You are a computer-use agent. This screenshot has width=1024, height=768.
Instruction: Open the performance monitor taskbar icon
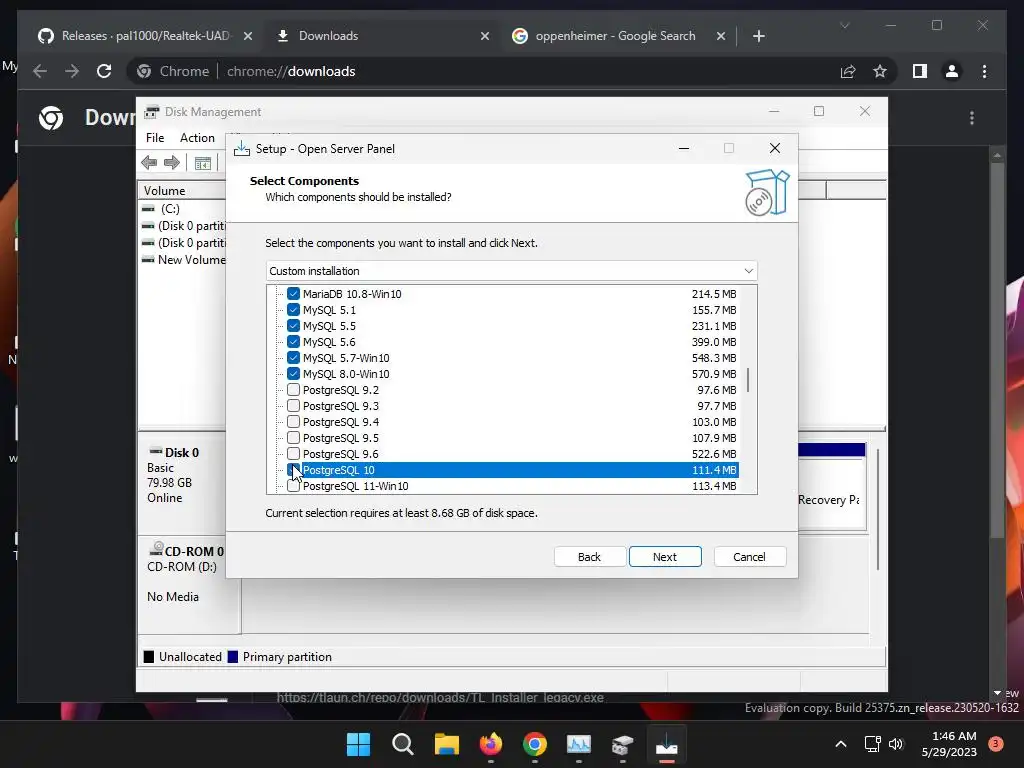pos(579,744)
